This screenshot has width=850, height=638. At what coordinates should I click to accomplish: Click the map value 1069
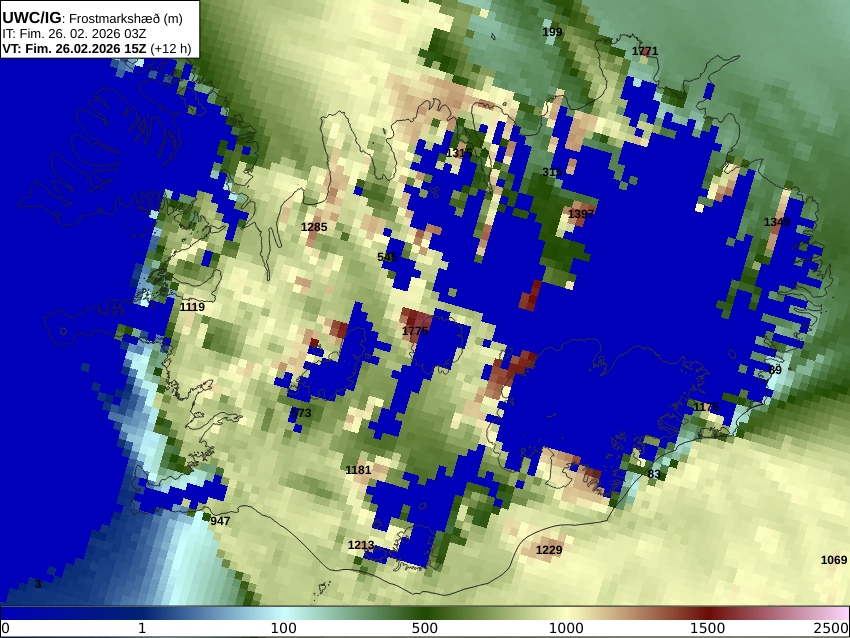tap(834, 560)
